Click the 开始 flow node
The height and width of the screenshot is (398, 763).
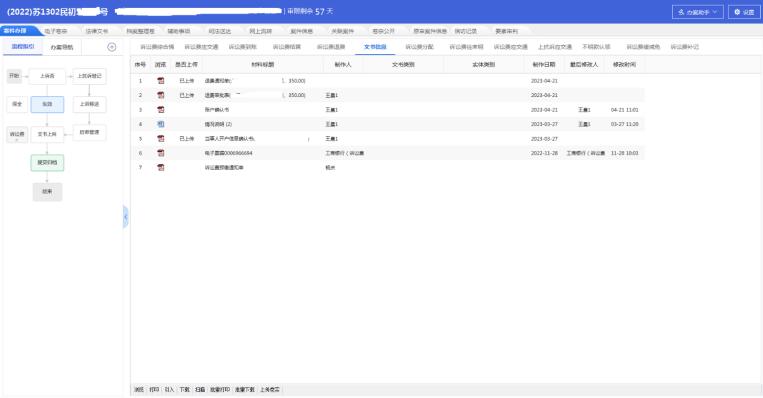click(14, 76)
